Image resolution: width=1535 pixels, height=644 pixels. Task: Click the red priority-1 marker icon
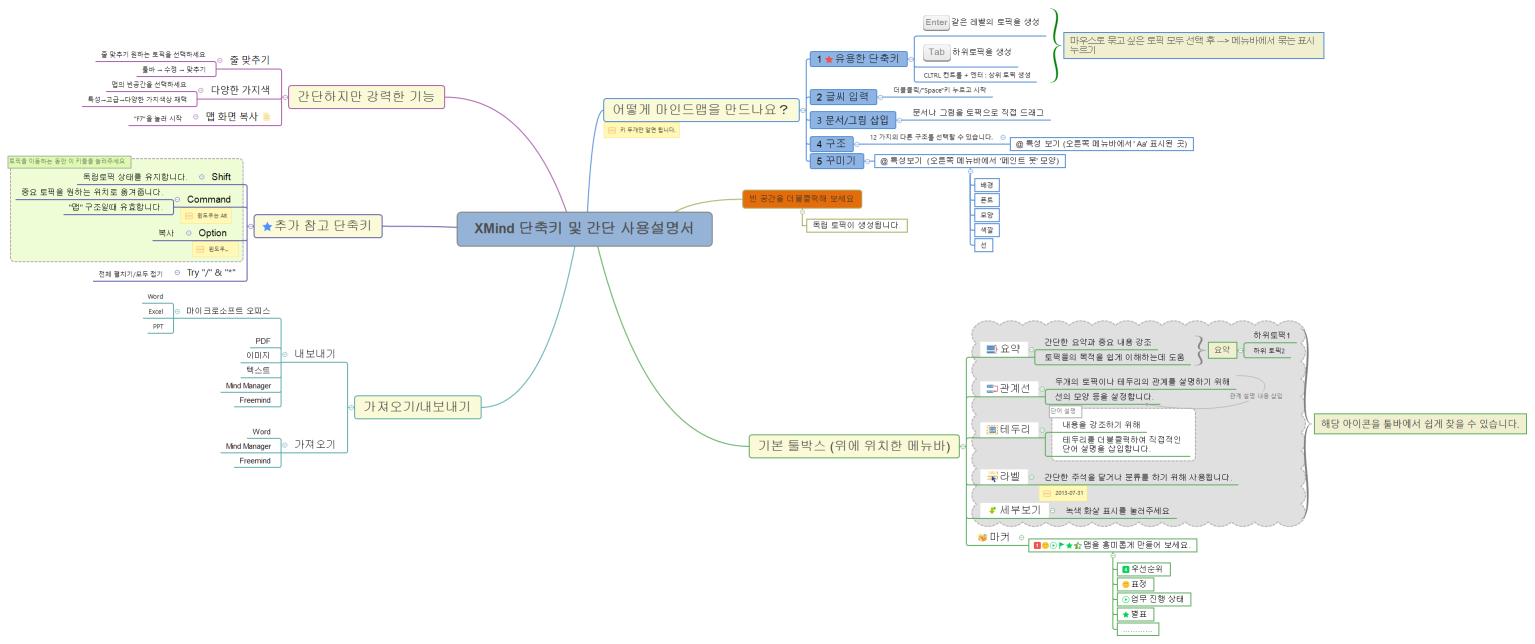coord(1037,543)
